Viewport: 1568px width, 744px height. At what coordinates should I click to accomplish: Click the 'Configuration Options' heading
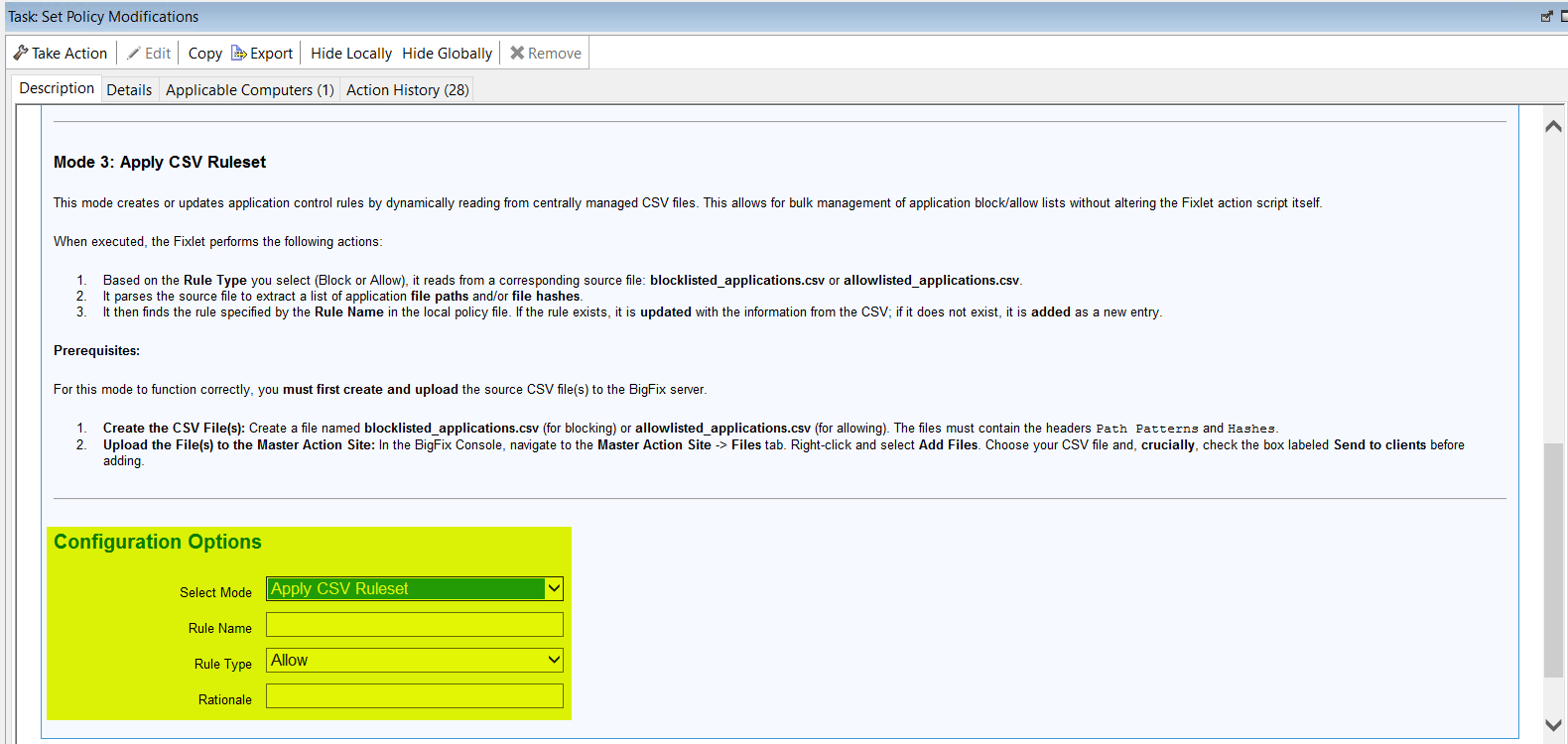click(x=158, y=542)
